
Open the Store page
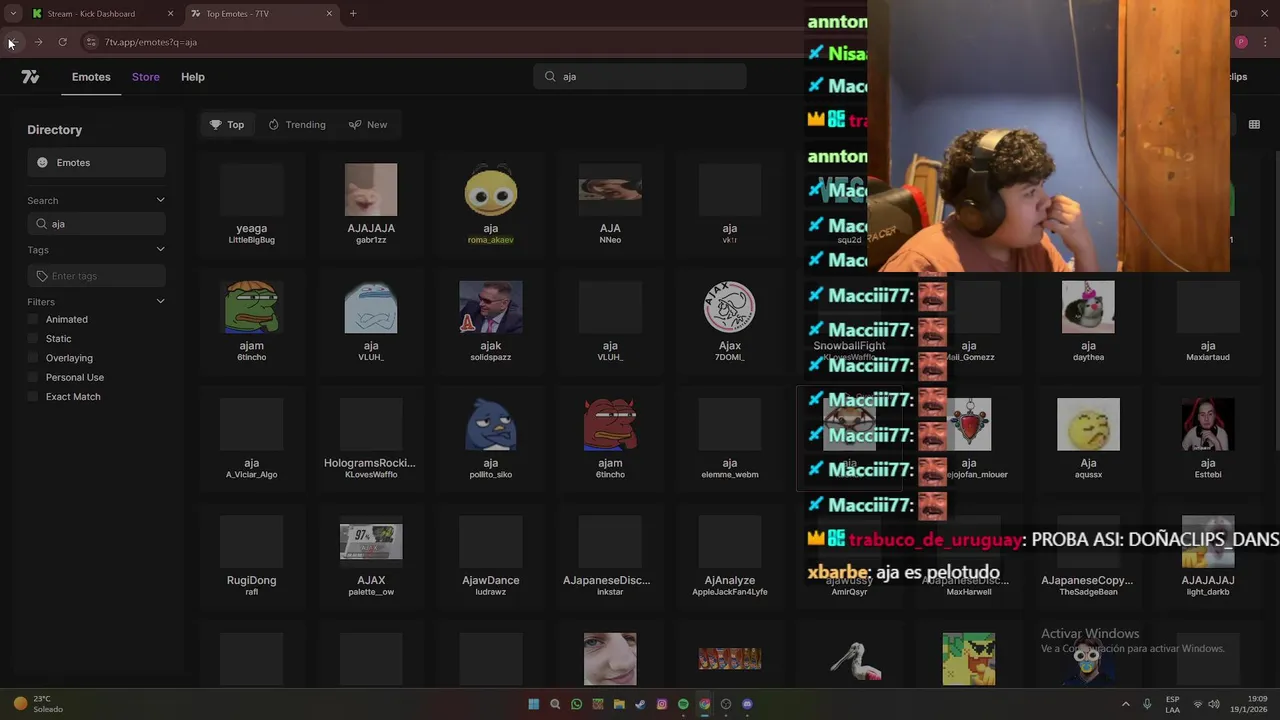146,77
